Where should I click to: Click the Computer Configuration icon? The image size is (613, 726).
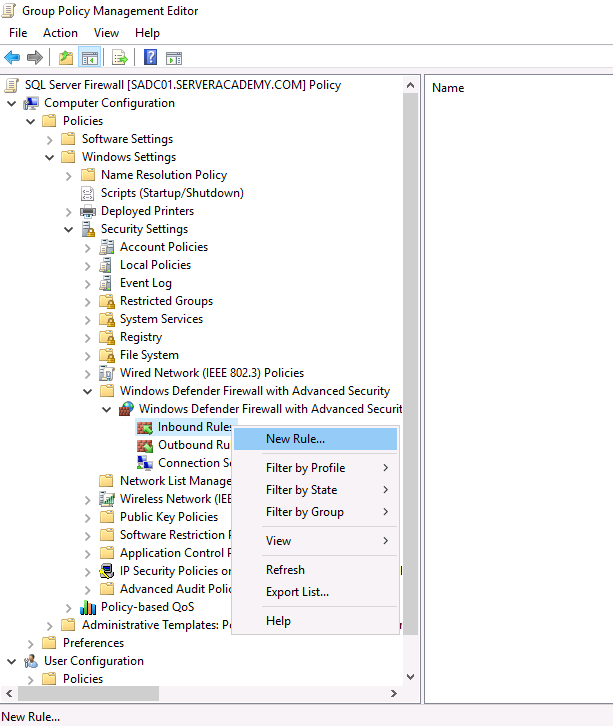pos(31,103)
